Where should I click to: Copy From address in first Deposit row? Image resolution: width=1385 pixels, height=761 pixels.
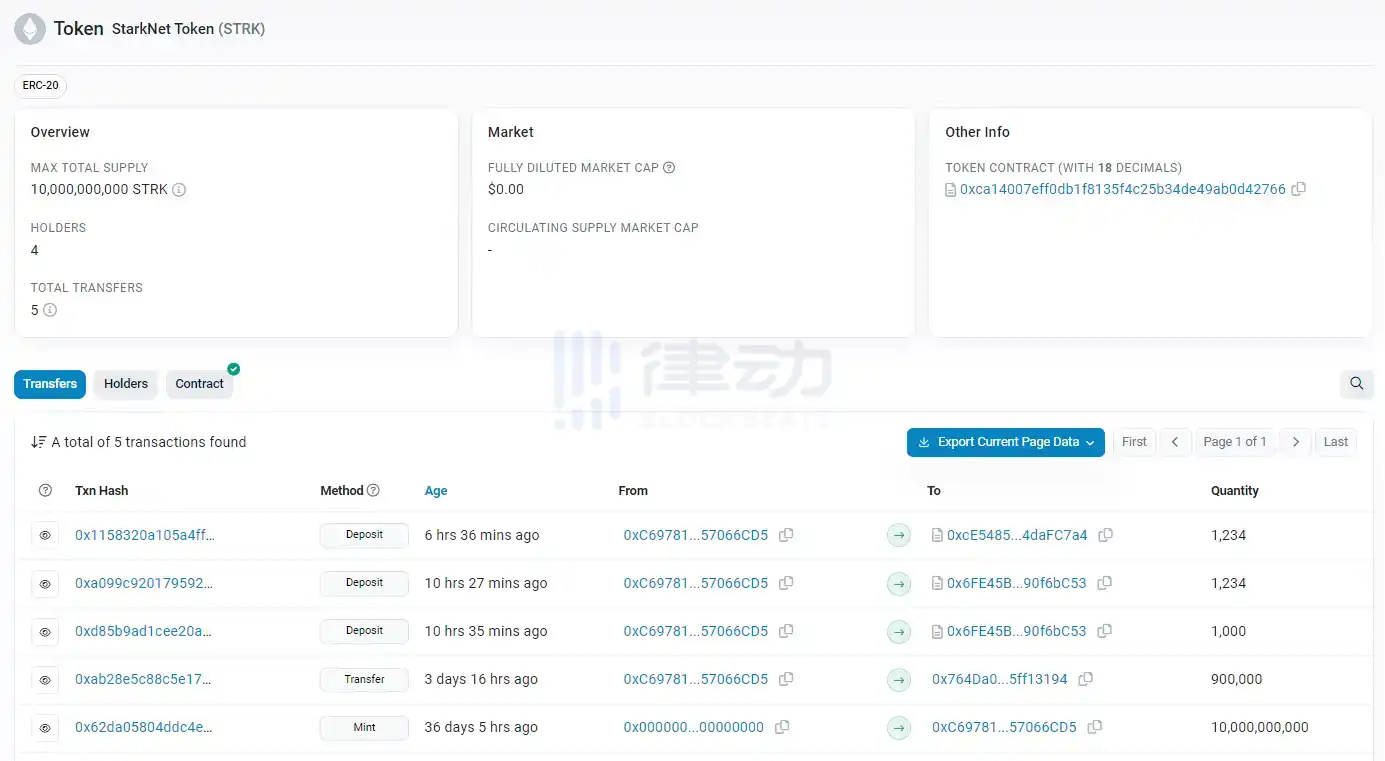786,535
